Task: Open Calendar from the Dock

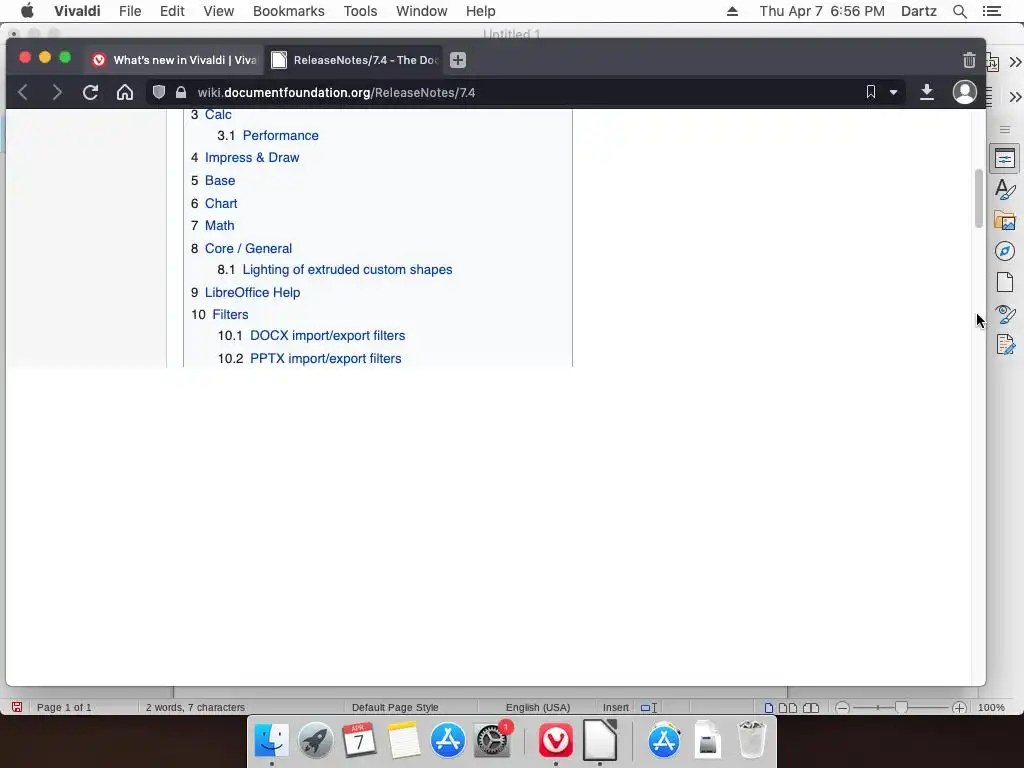Action: [x=359, y=741]
